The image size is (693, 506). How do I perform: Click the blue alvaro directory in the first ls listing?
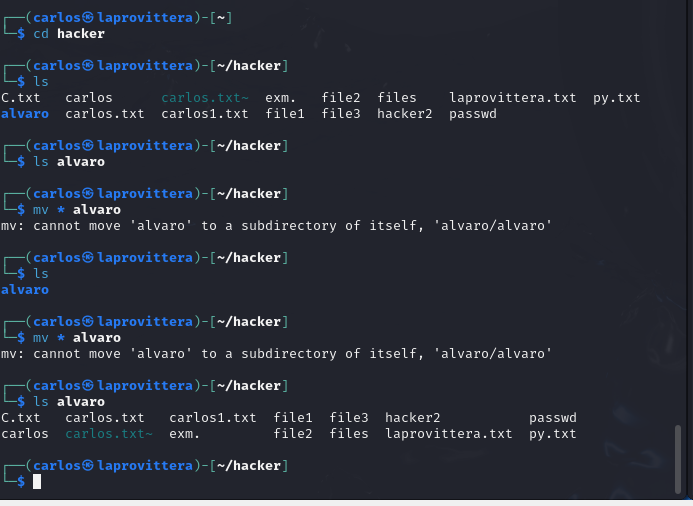click(x=25, y=114)
